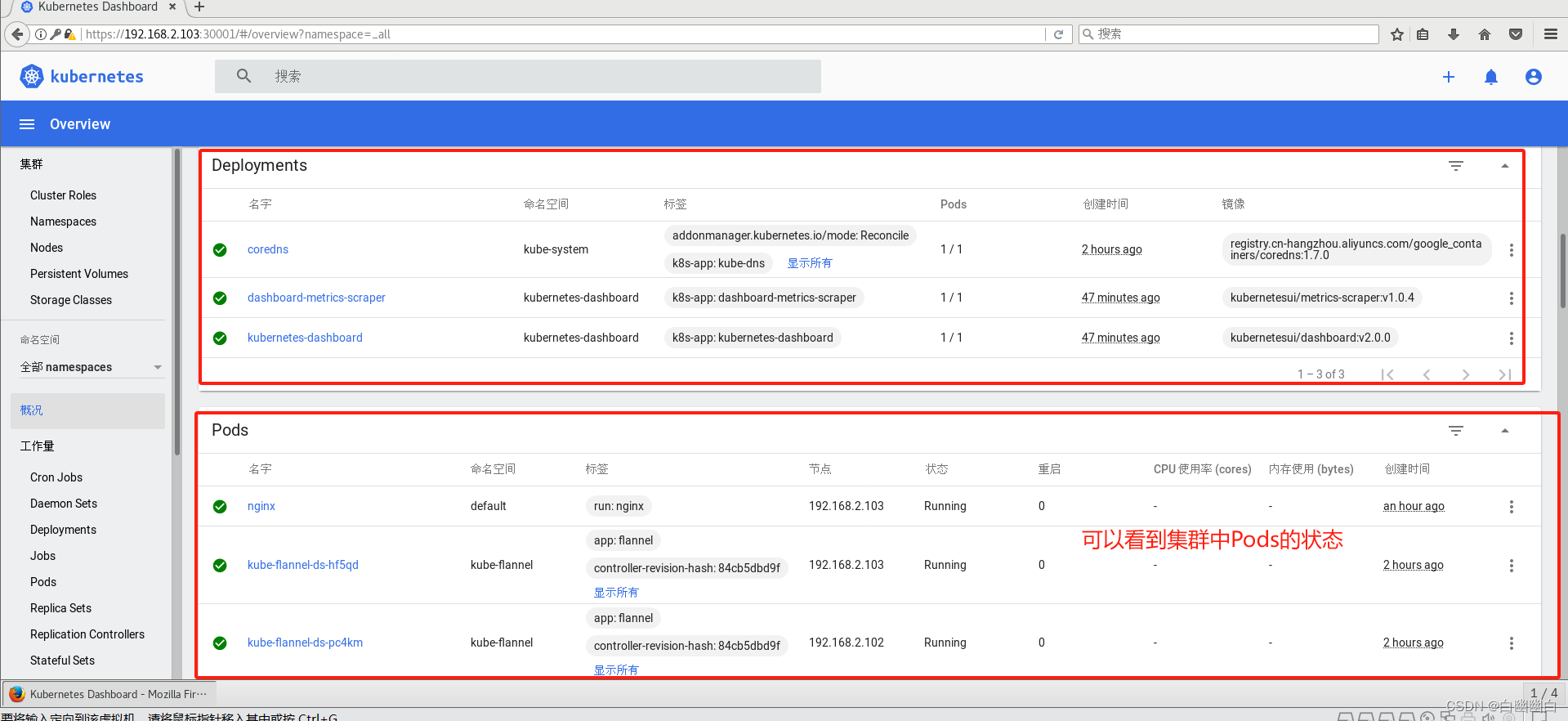
Task: Select the Kubernetes Dashboard browser tab
Action: click(98, 7)
